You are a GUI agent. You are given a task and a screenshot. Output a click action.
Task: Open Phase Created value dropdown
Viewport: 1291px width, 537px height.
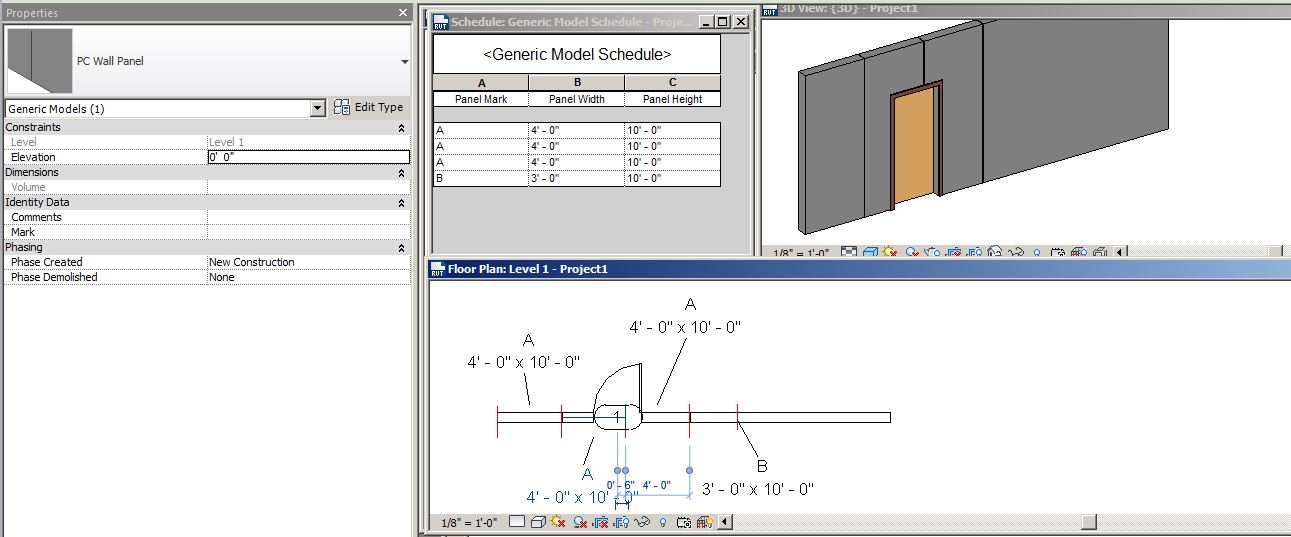coord(308,262)
